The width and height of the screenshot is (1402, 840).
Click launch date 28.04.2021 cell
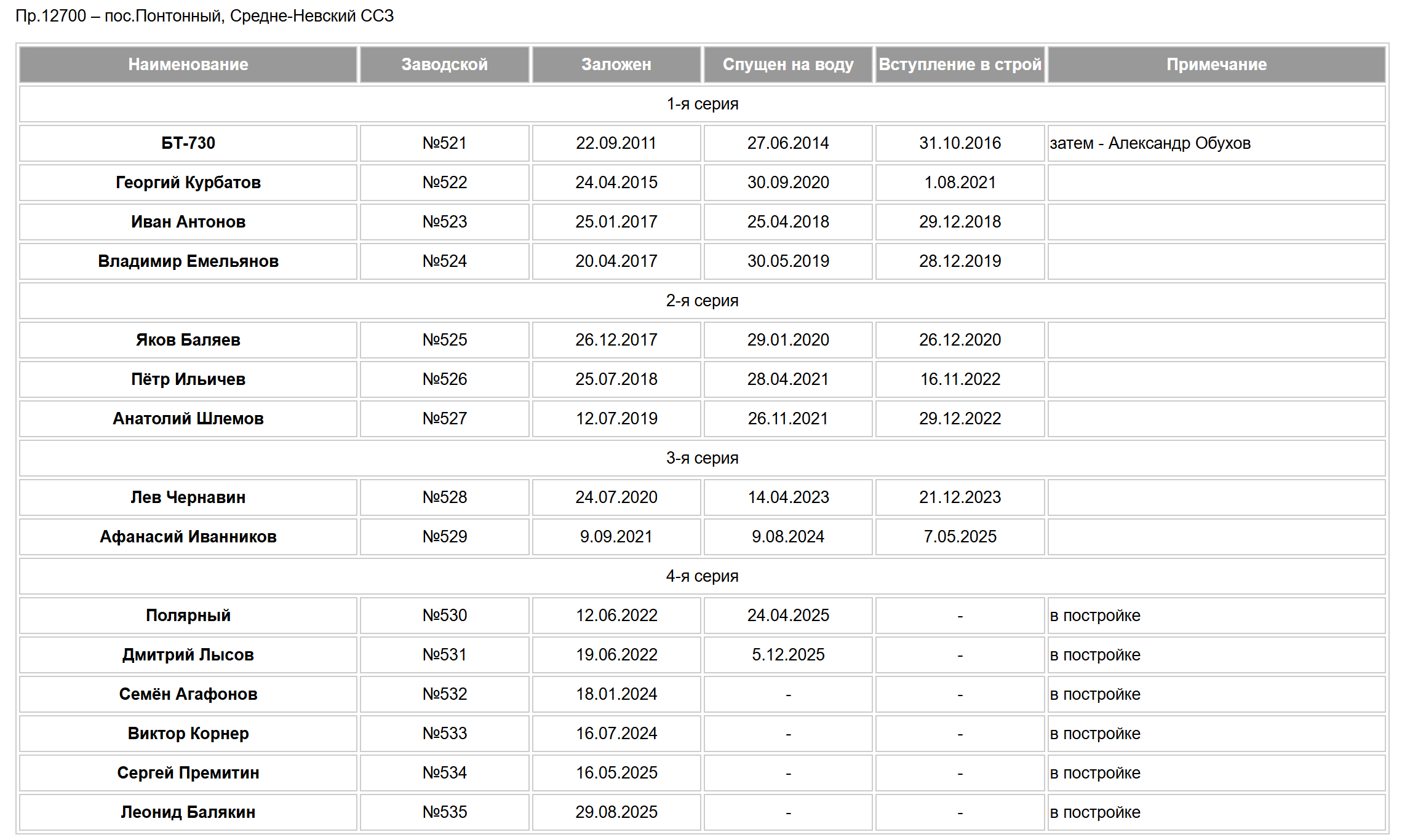(x=787, y=379)
